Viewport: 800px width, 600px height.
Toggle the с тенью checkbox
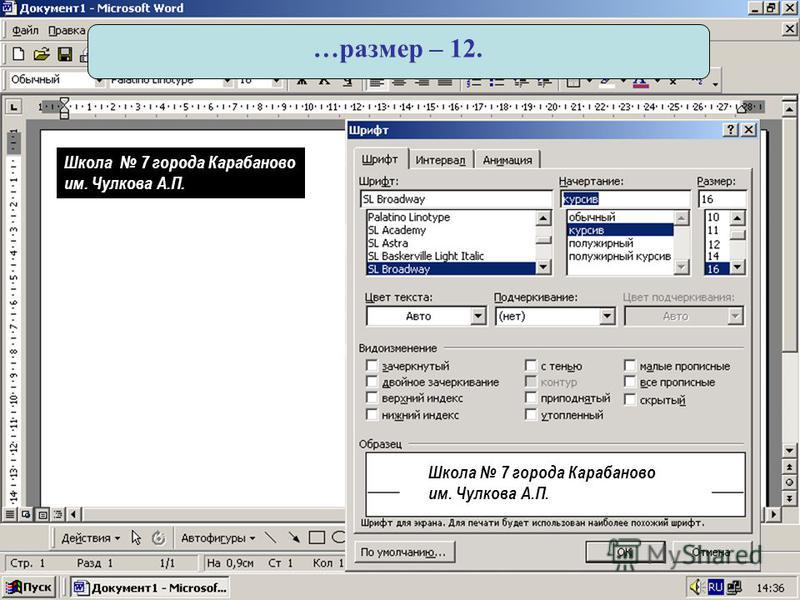[531, 366]
